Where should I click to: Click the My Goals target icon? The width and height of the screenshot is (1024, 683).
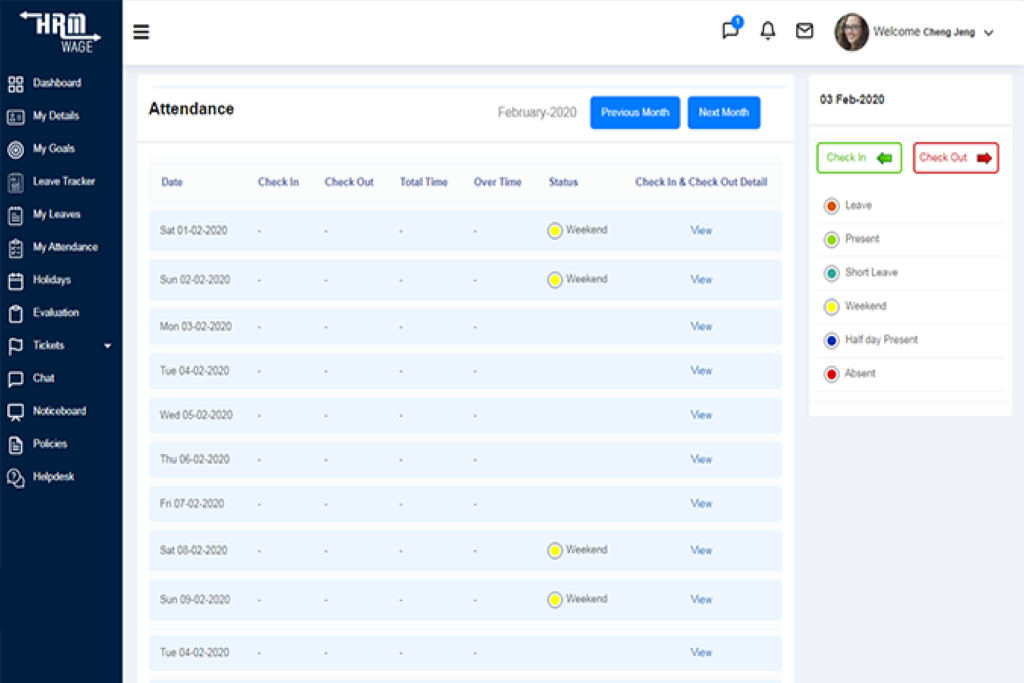[x=16, y=150]
